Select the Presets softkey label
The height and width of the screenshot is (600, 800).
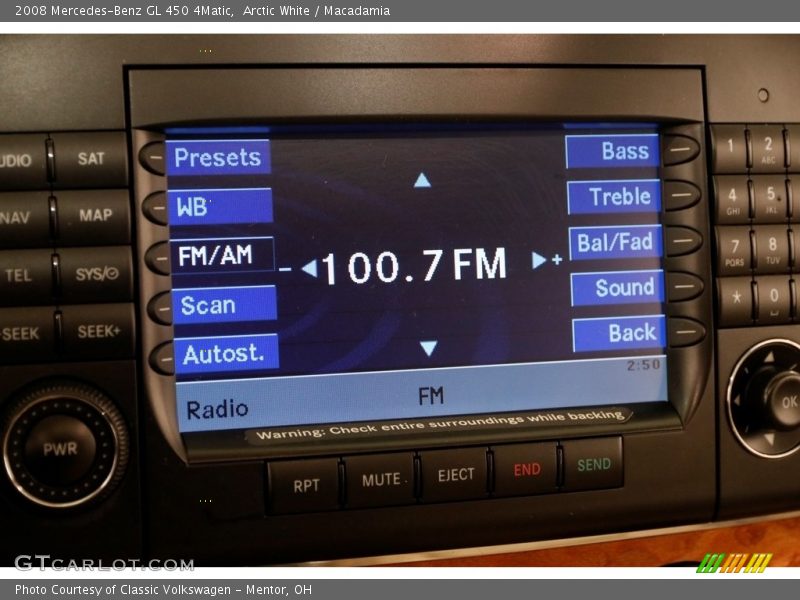(x=218, y=157)
